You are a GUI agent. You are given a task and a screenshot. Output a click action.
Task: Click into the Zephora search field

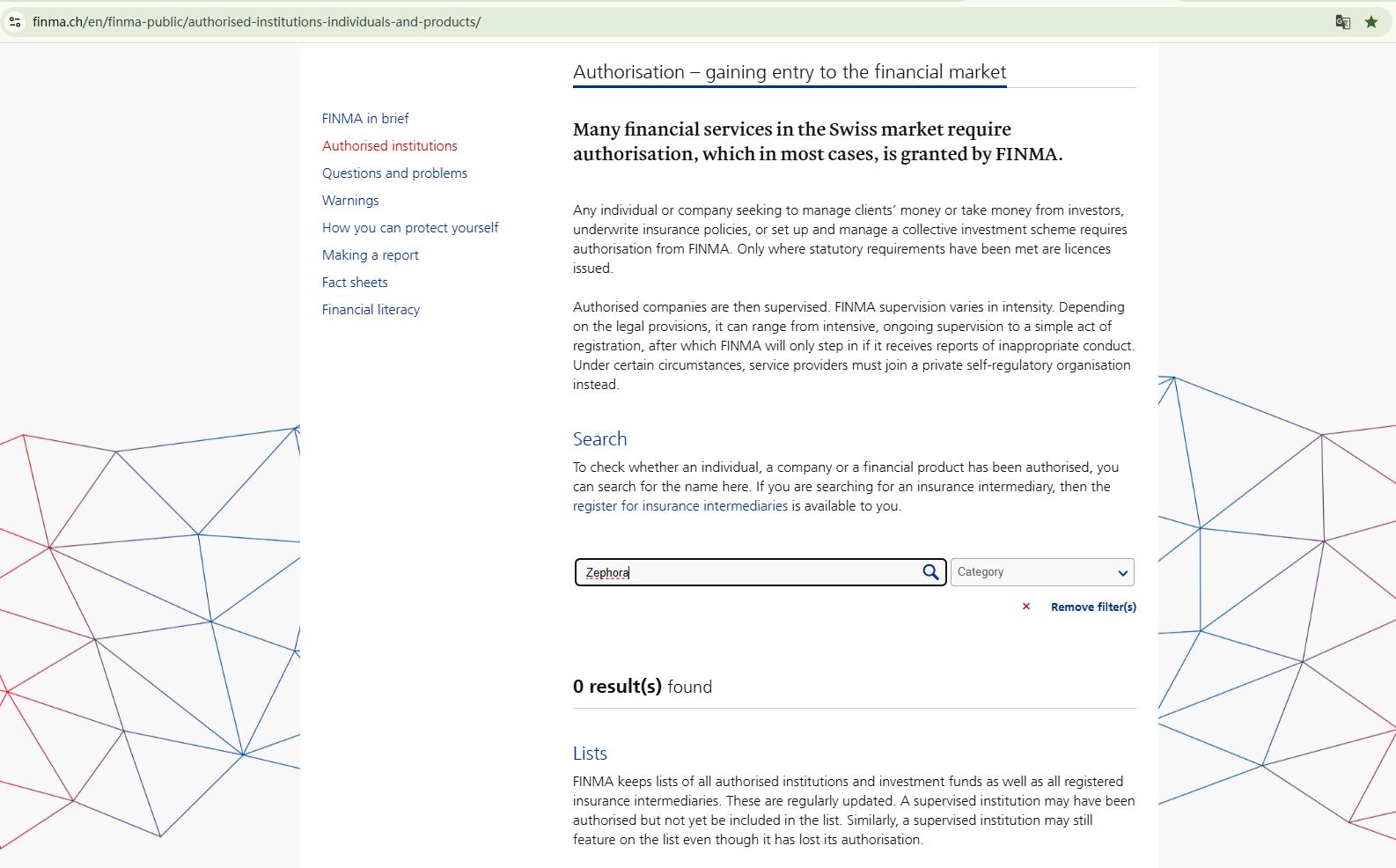[748, 572]
